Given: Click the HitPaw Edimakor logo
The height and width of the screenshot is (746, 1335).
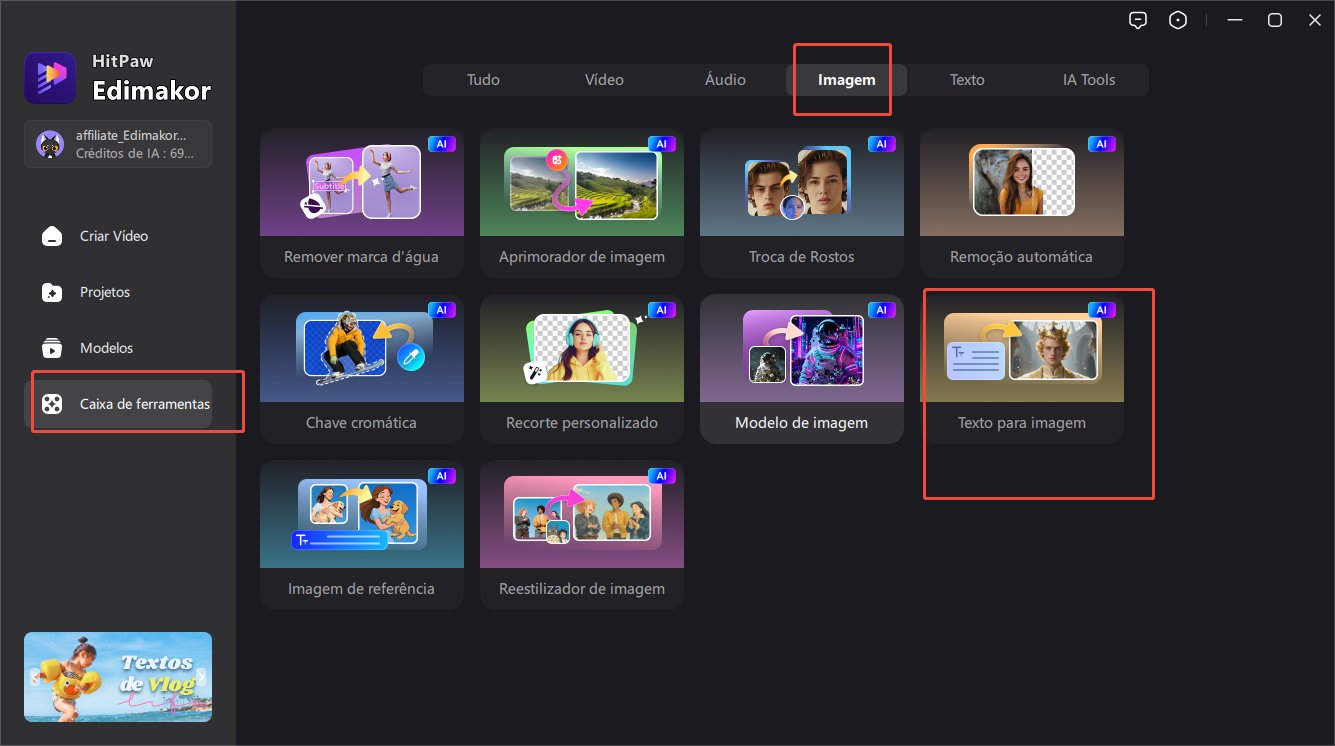Looking at the screenshot, I should pos(50,79).
